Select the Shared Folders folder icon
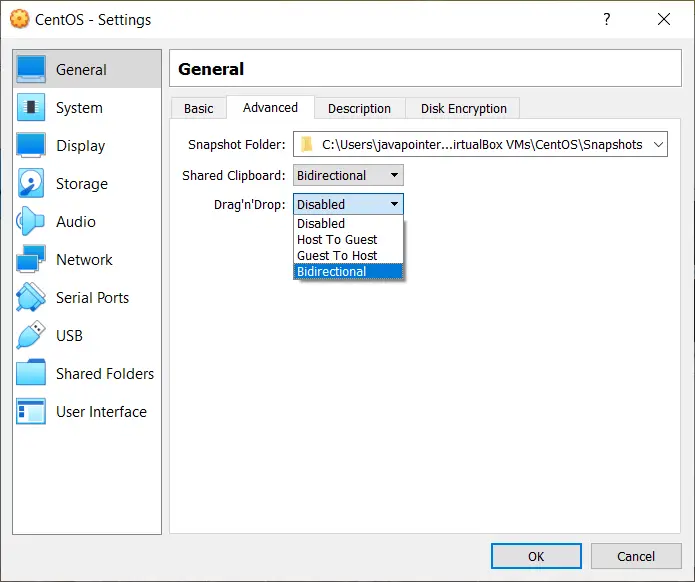The image size is (695, 582). tap(31, 372)
